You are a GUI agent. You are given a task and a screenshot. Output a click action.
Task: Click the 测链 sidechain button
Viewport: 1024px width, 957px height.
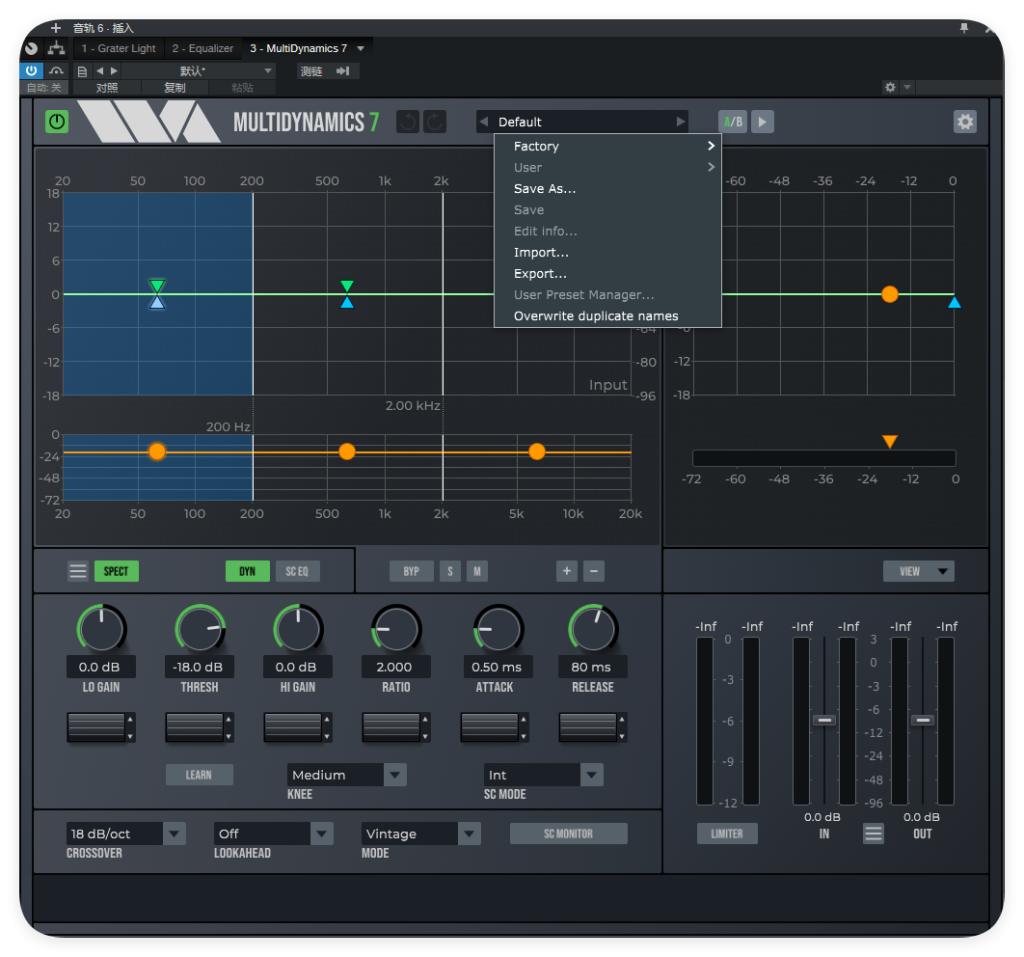click(x=312, y=71)
